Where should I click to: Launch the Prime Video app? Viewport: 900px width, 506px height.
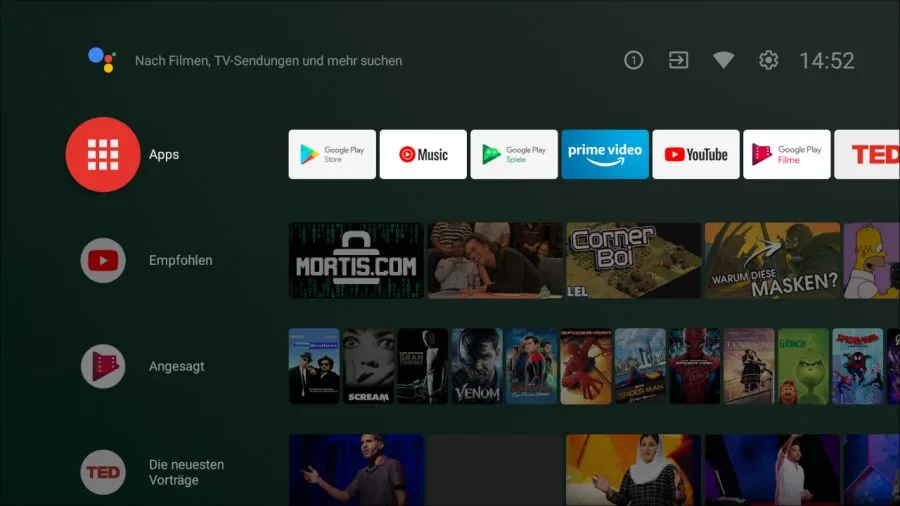[605, 154]
